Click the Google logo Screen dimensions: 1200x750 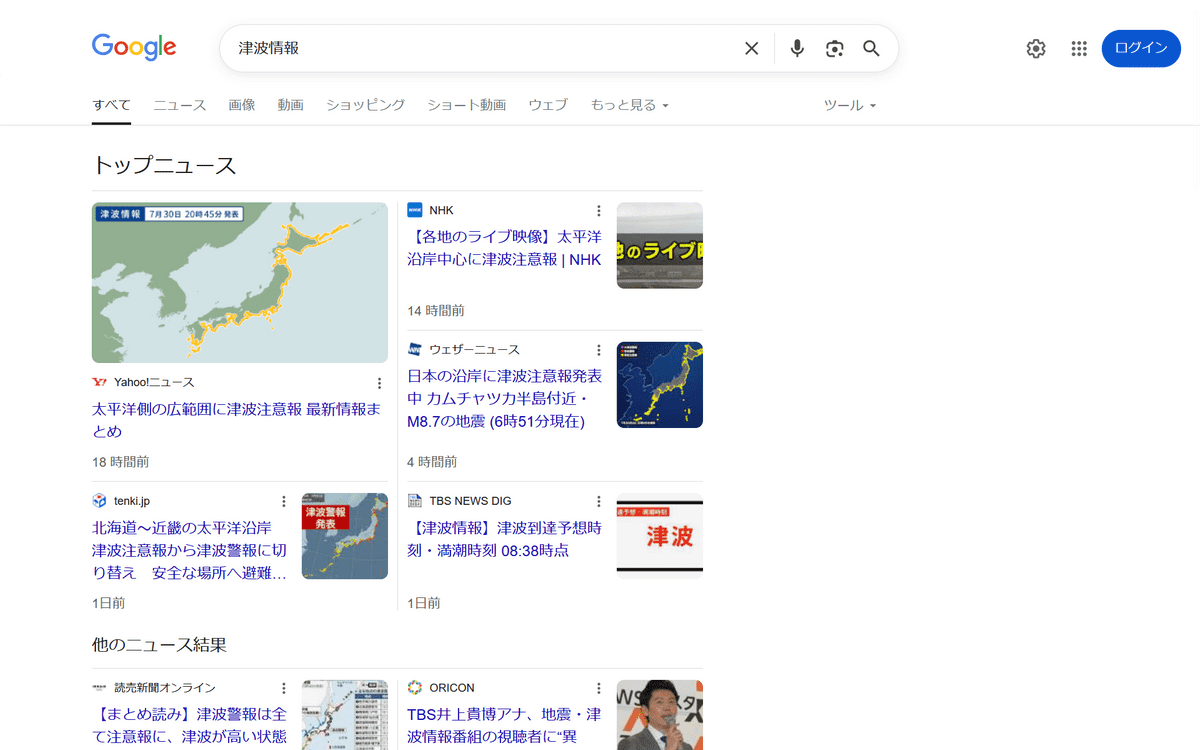pyautogui.click(x=134, y=47)
